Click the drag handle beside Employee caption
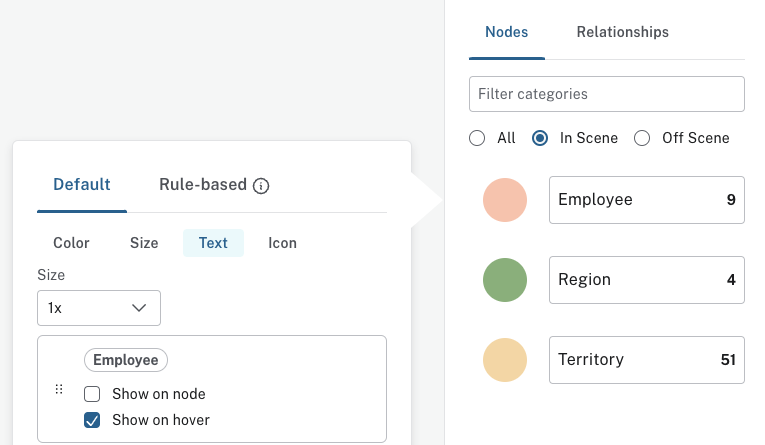 [x=59, y=389]
